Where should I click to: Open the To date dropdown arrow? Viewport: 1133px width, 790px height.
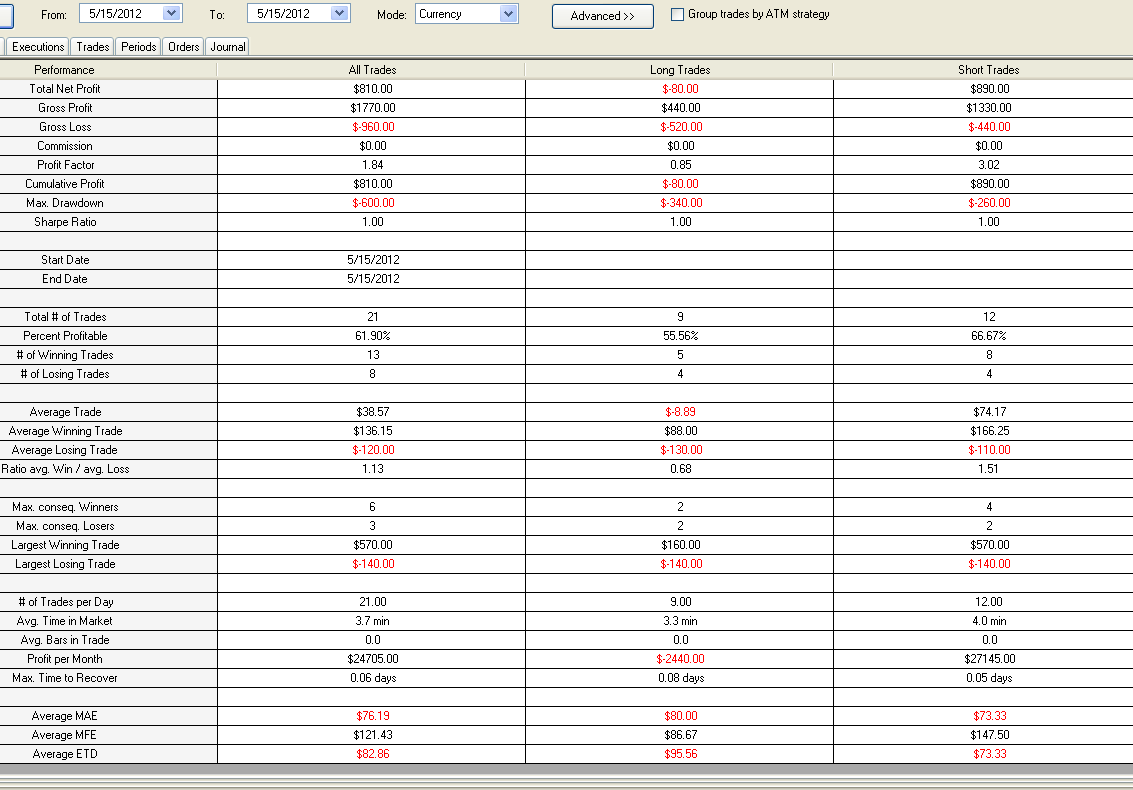pos(340,13)
